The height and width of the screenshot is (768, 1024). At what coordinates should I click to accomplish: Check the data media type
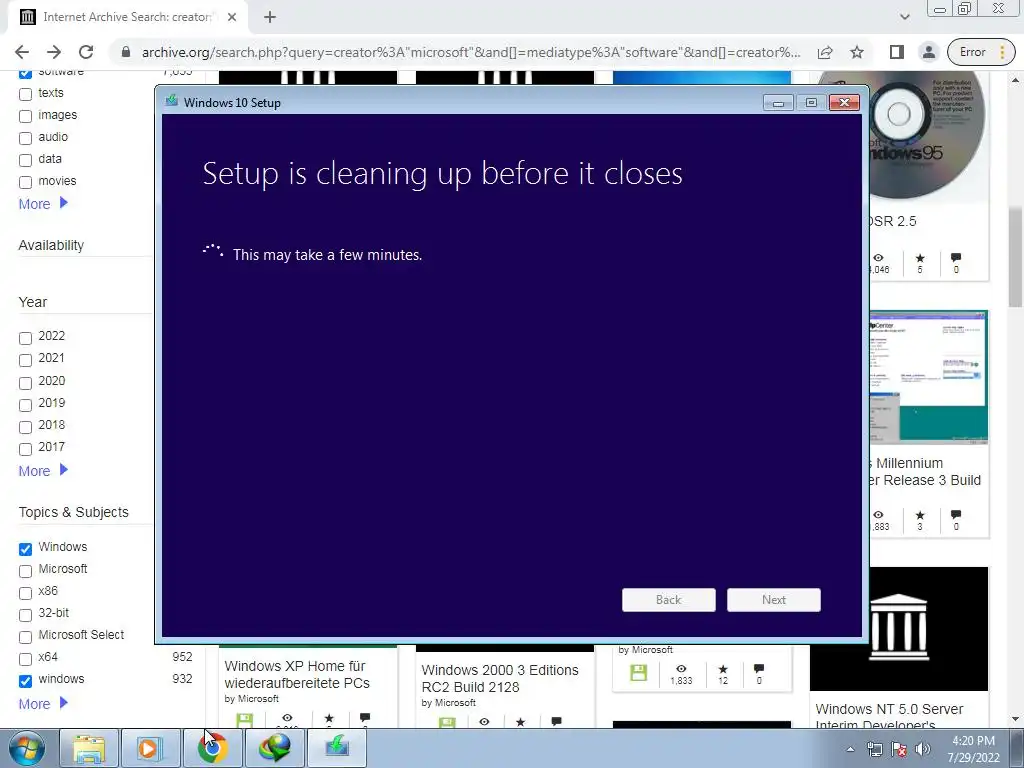point(25,160)
